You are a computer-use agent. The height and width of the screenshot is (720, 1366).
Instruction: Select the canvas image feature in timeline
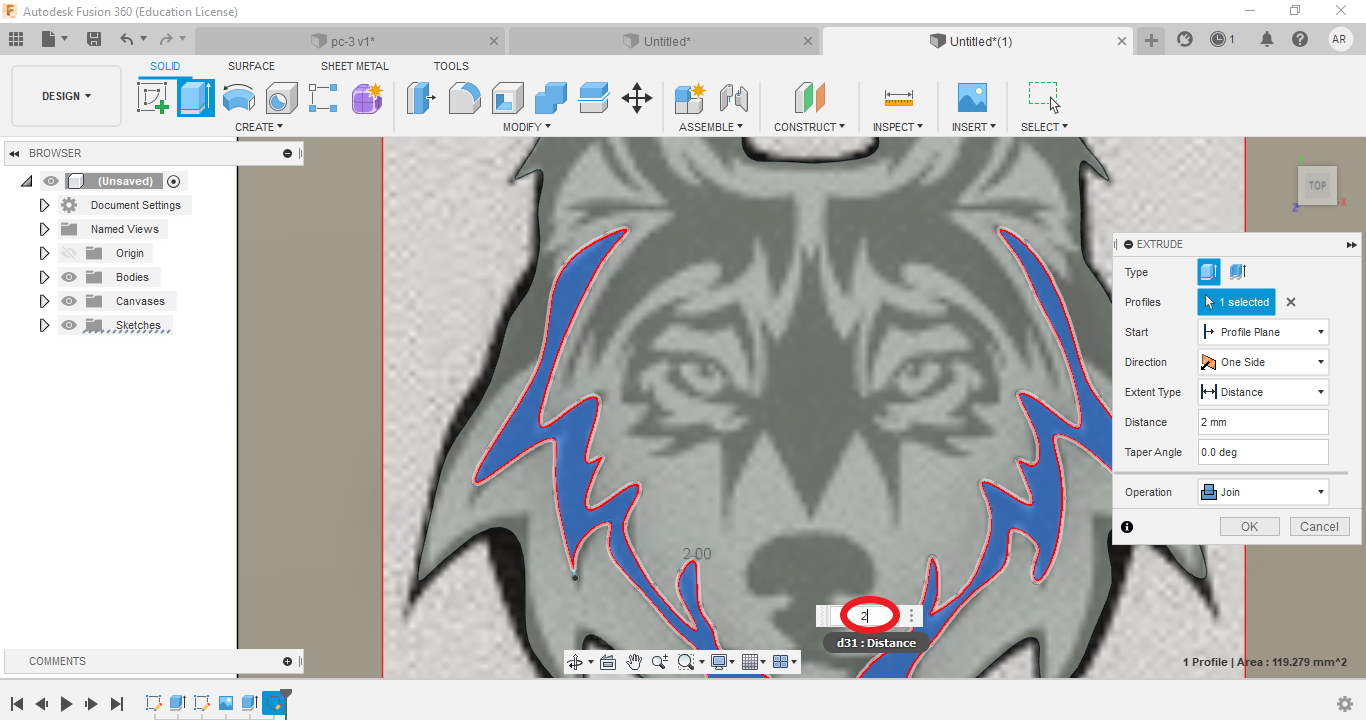(x=226, y=703)
